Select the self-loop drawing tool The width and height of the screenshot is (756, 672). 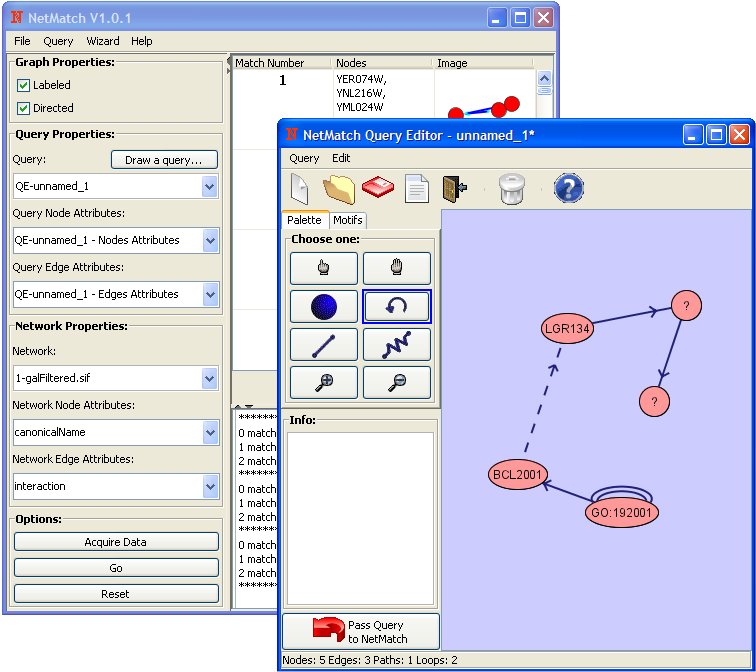(396, 307)
